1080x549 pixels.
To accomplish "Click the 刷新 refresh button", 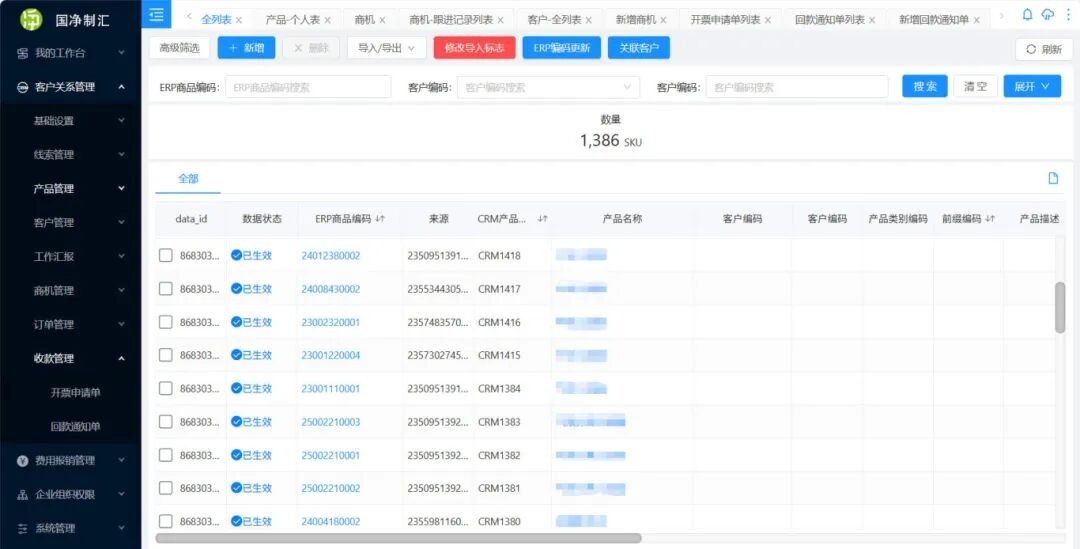I will point(1043,49).
